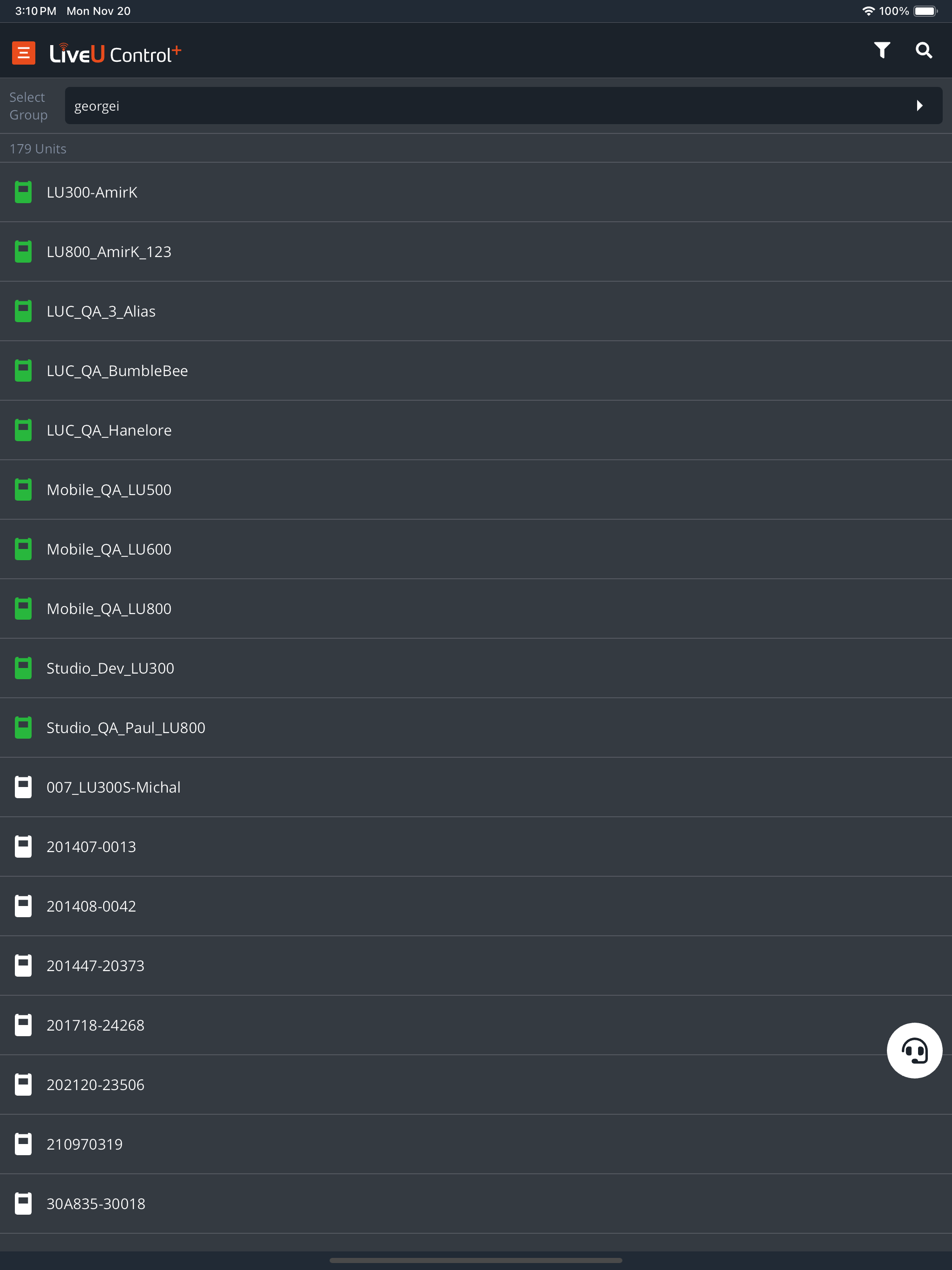Tap the white unit icon for 007_LU300S-Michal

23,787
